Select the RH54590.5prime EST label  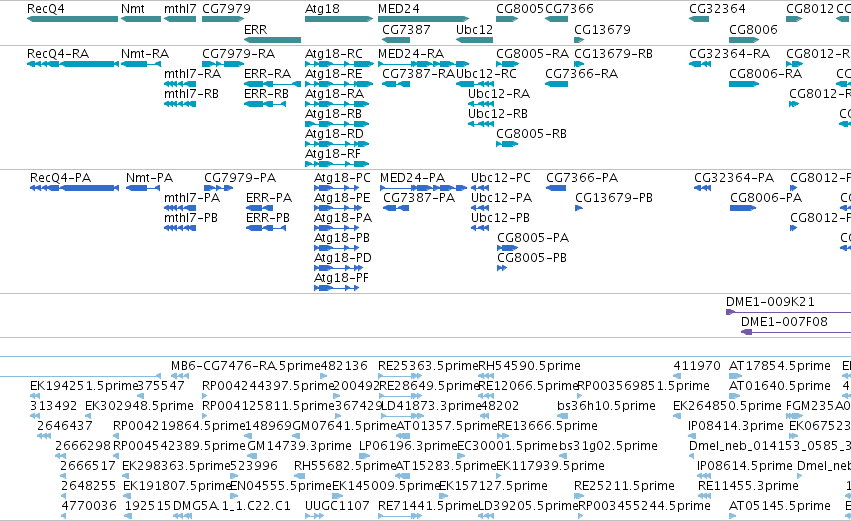point(530,366)
